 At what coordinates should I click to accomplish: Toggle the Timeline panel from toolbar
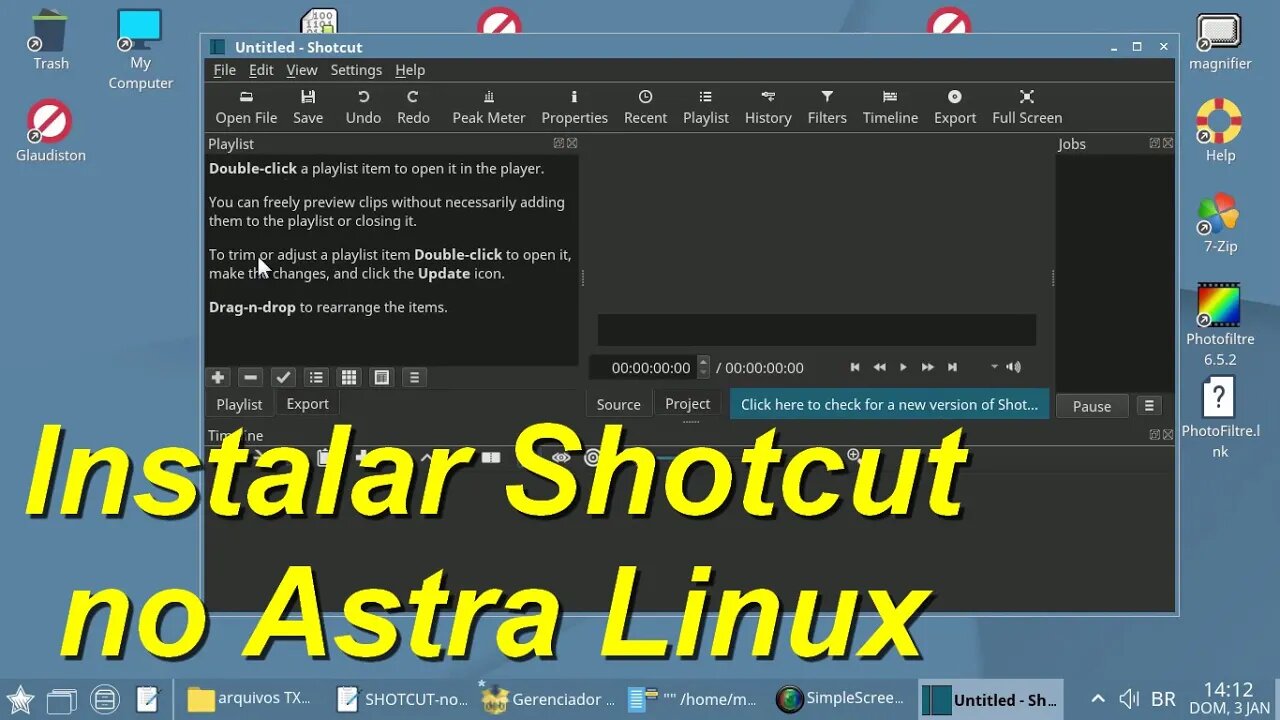[x=890, y=107]
